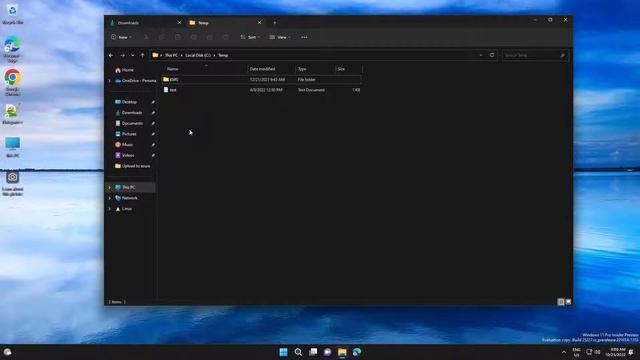Close the Temp tab
The height and width of the screenshot is (360, 640).
pyautogui.click(x=259, y=23)
